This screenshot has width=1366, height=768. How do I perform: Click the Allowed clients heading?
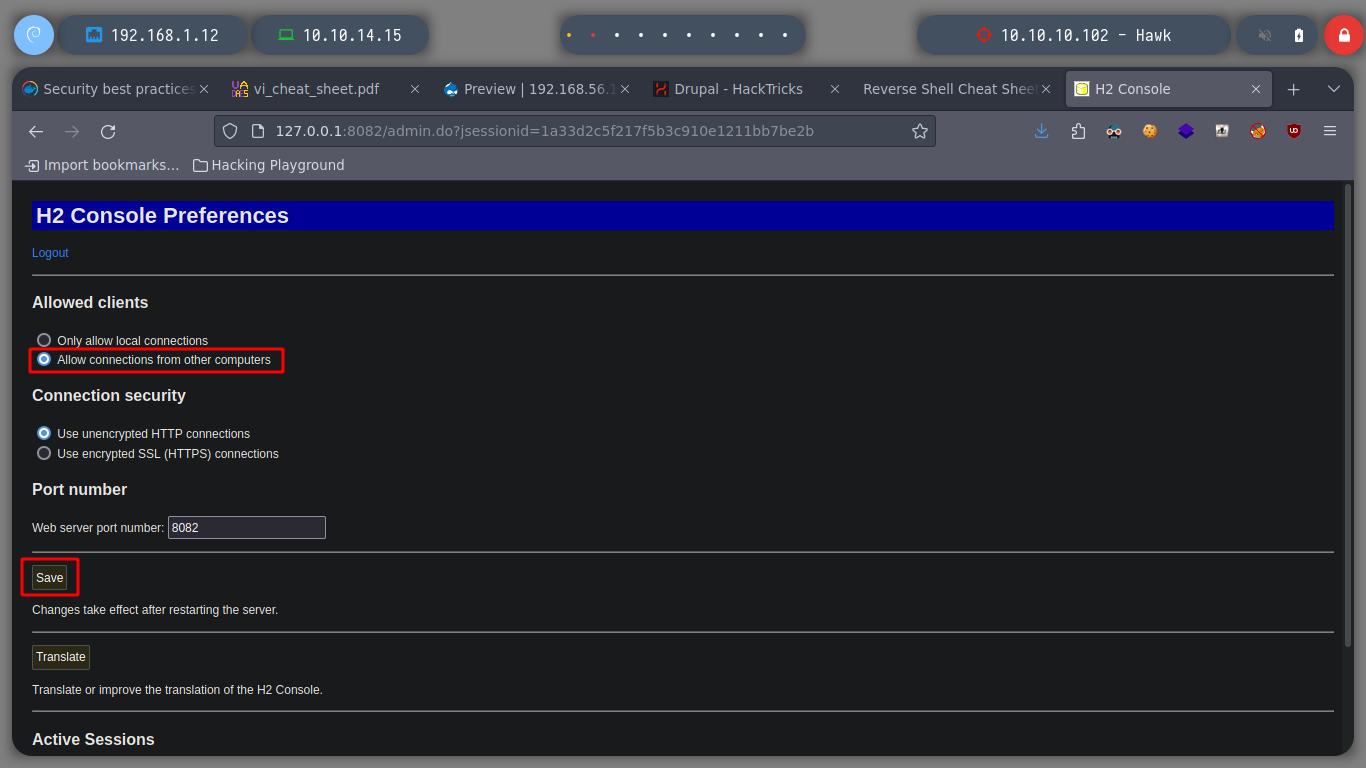(x=90, y=302)
